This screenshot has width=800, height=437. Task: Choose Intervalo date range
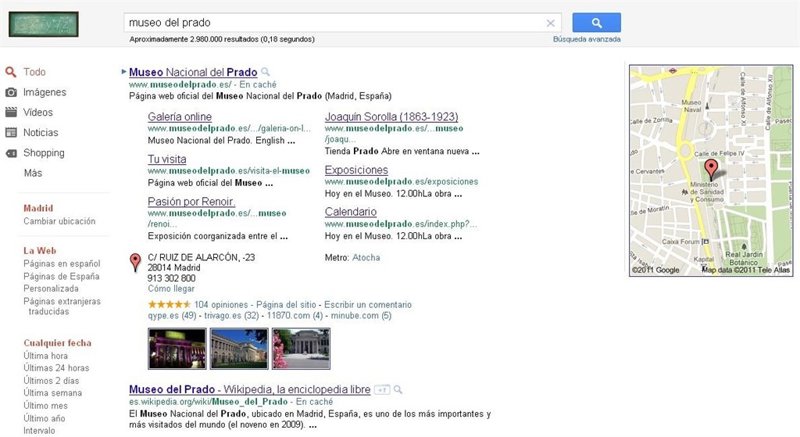[39, 431]
